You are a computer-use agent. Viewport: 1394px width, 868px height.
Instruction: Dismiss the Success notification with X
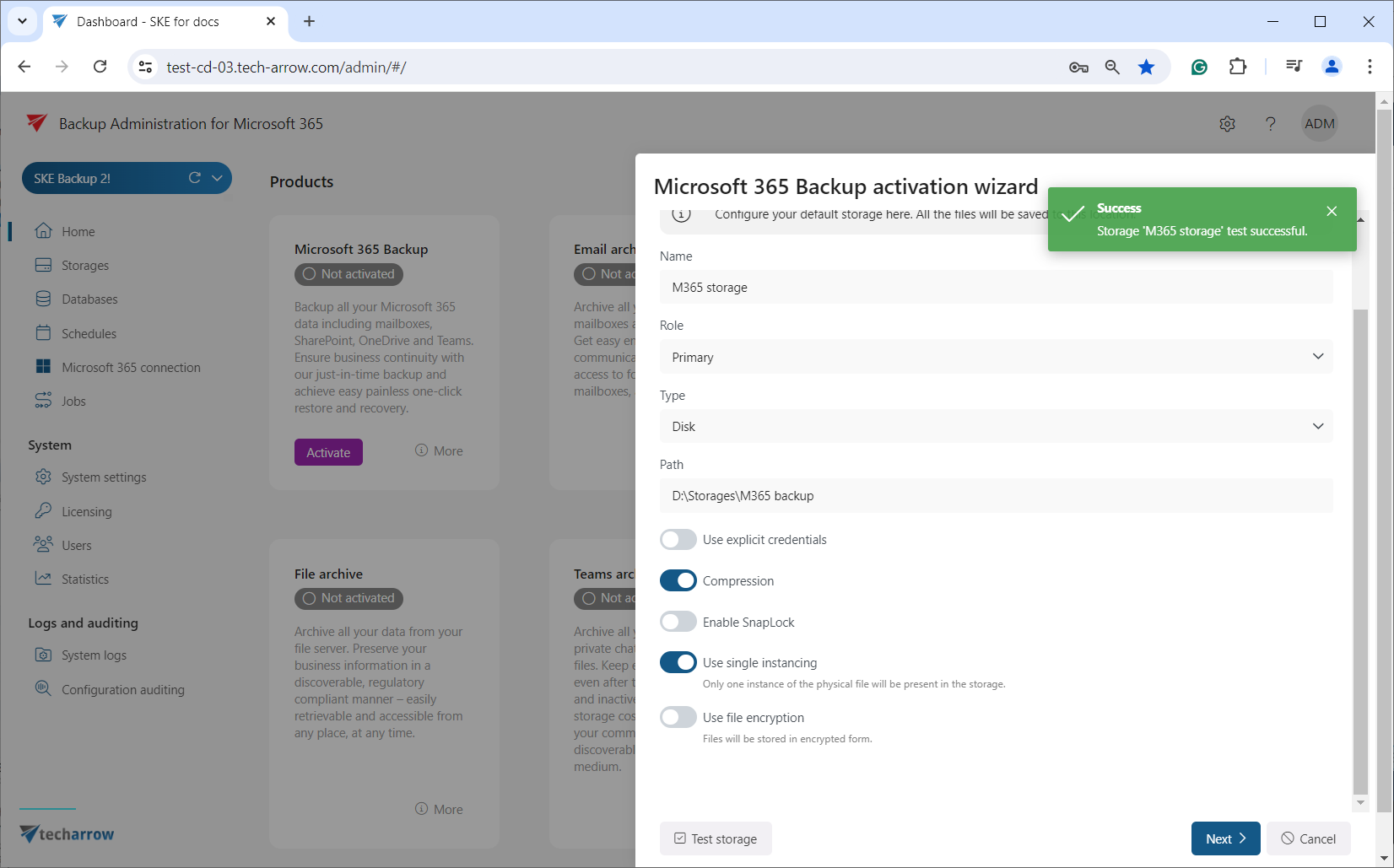point(1331,211)
